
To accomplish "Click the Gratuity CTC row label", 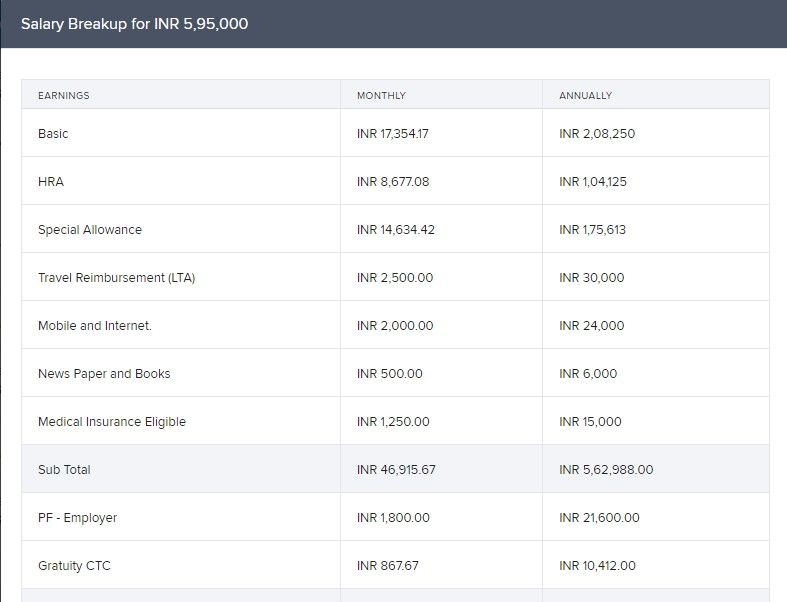I will point(74,566).
